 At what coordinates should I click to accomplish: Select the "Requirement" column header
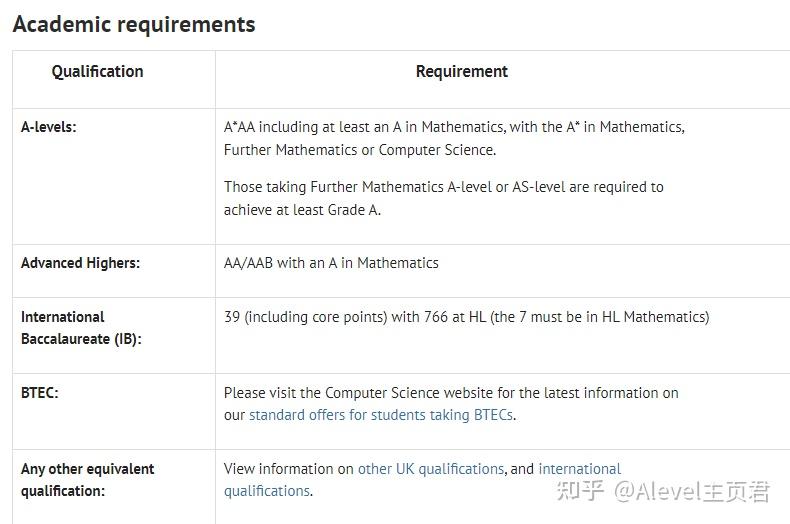click(x=462, y=71)
